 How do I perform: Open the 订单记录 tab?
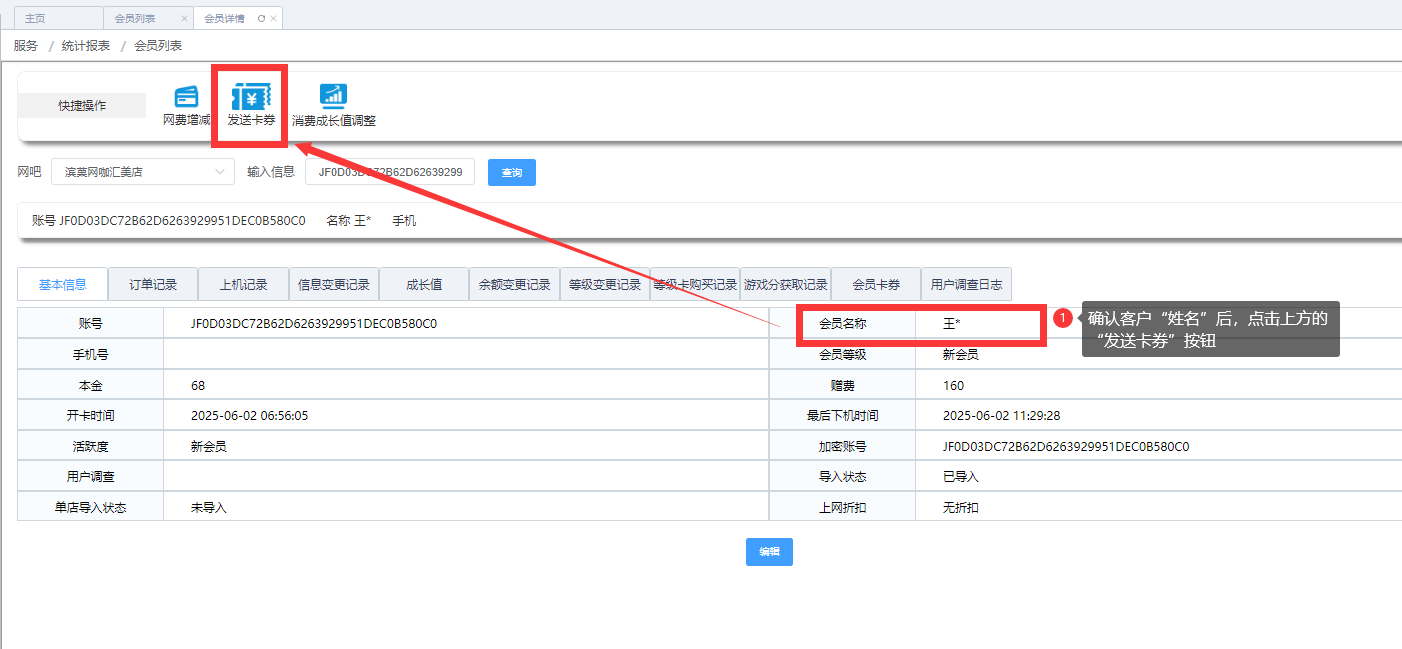[x=153, y=285]
